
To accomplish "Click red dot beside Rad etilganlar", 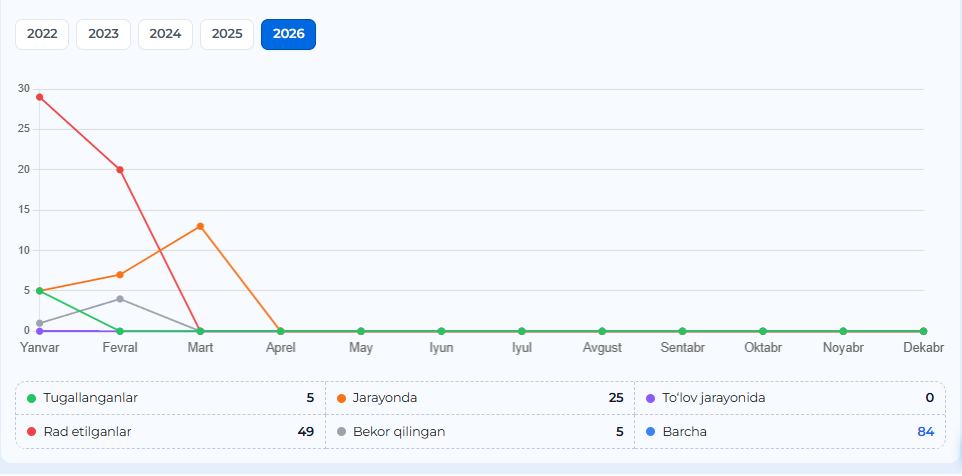I will [x=32, y=432].
